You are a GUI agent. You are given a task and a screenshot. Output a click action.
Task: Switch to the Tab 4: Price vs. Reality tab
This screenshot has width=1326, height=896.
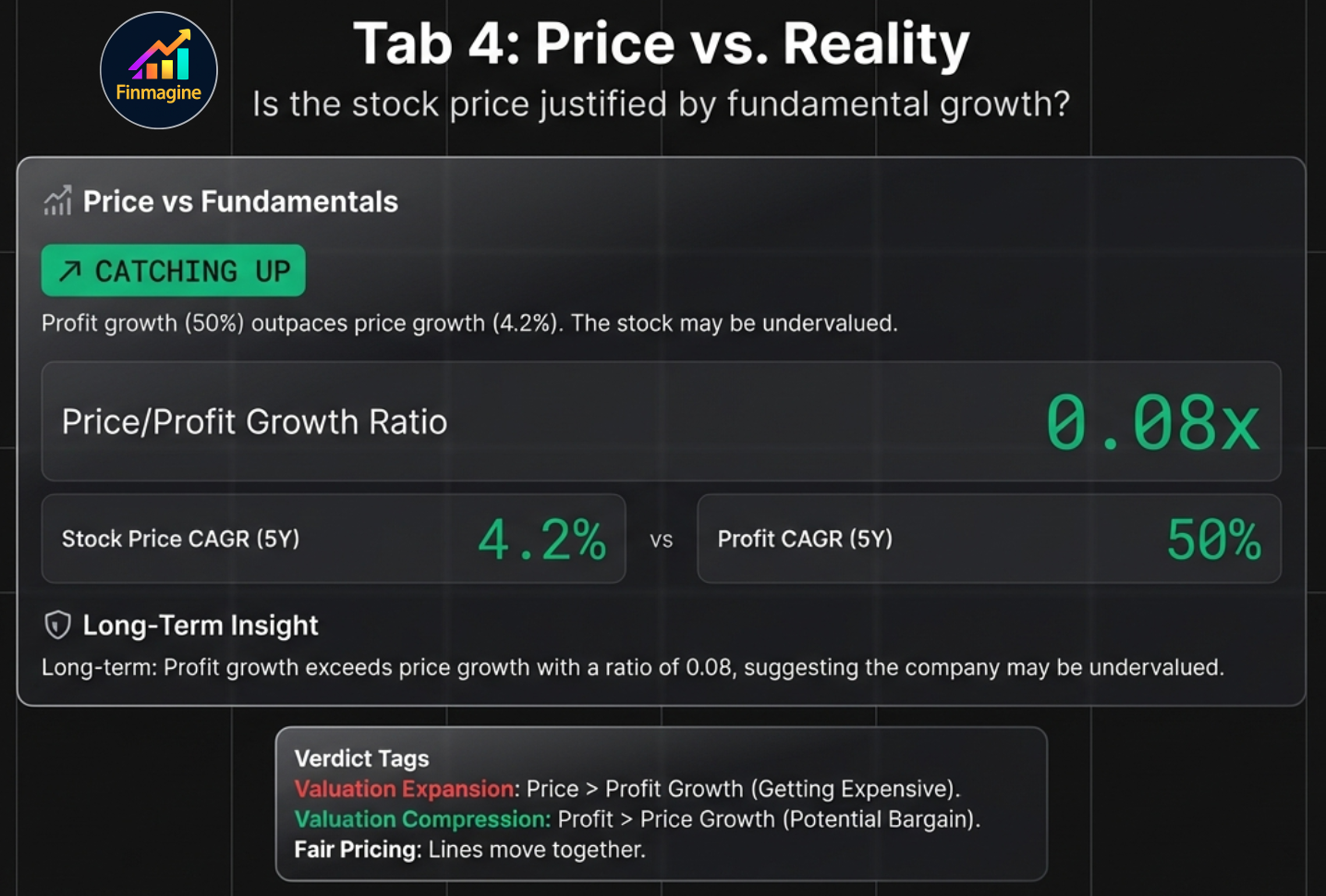[x=662, y=42]
